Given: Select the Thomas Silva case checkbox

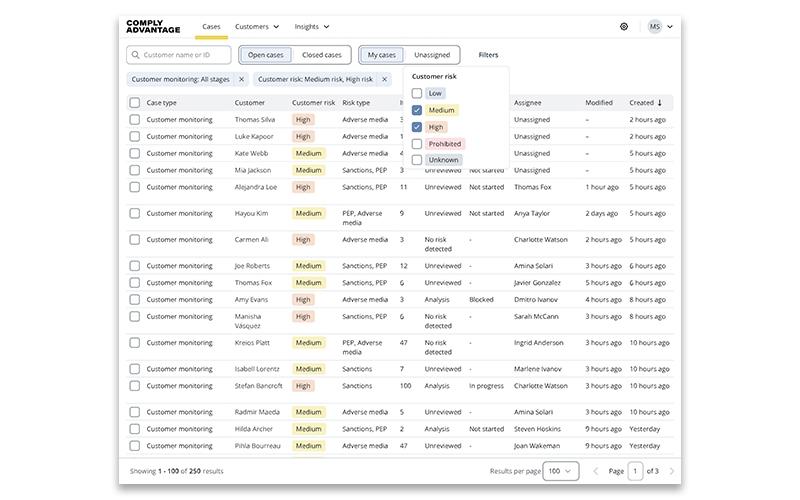Looking at the screenshot, I should pyautogui.click(x=135, y=119).
